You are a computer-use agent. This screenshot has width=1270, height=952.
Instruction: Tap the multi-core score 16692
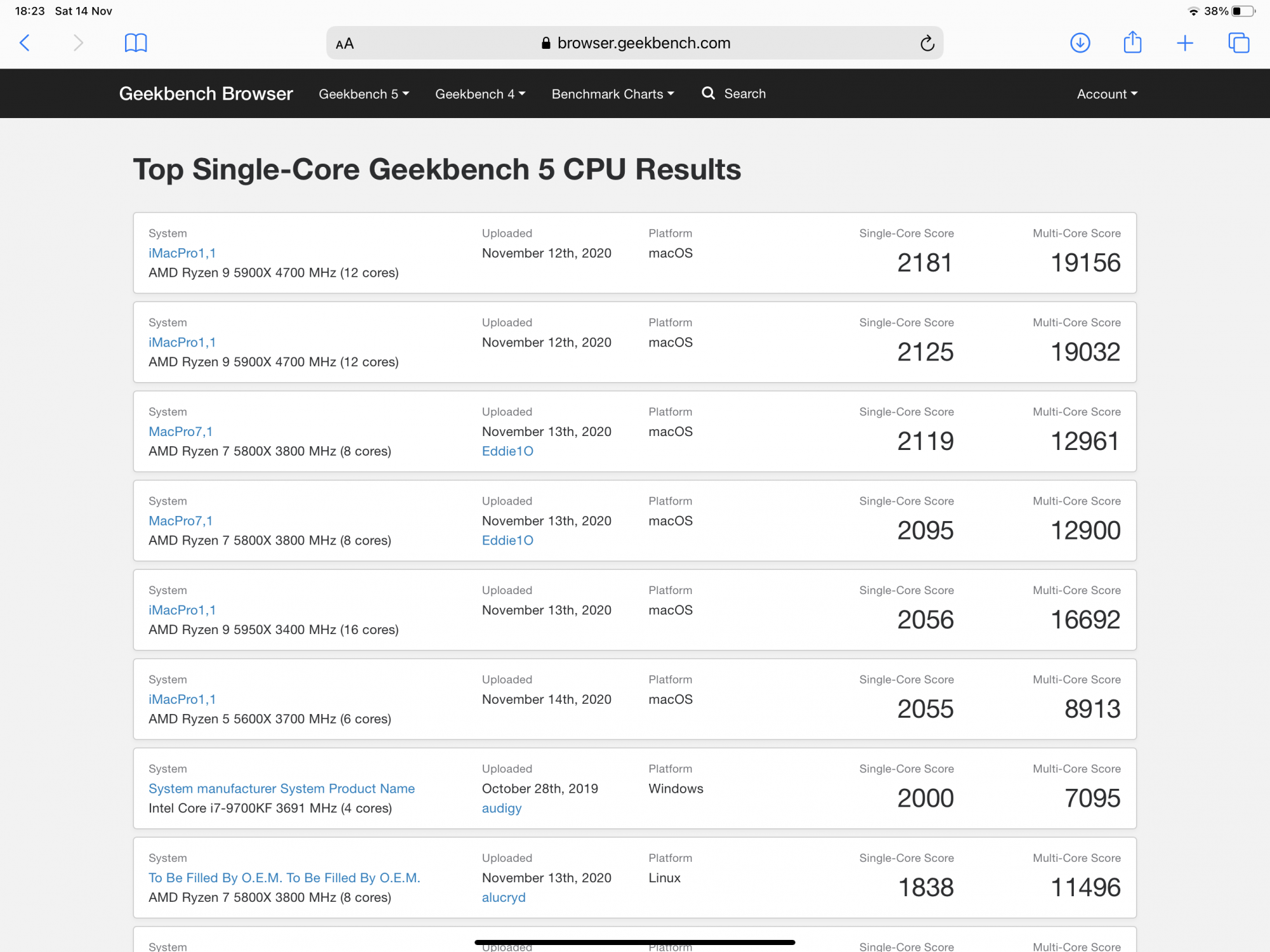1085,620
